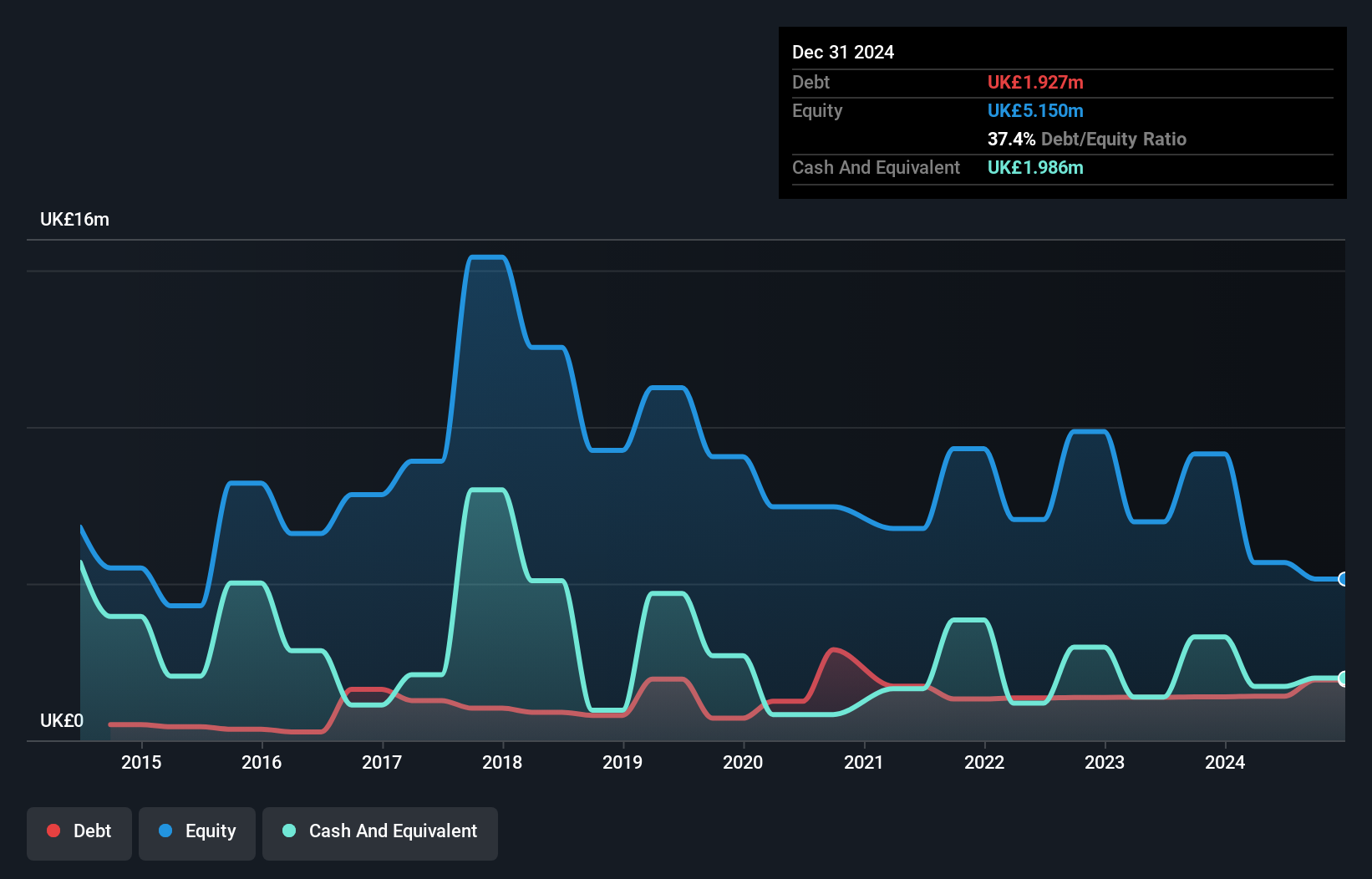Click the UK£1.927m Debt value in tooltip
This screenshot has height=879, width=1372.
[x=1035, y=82]
